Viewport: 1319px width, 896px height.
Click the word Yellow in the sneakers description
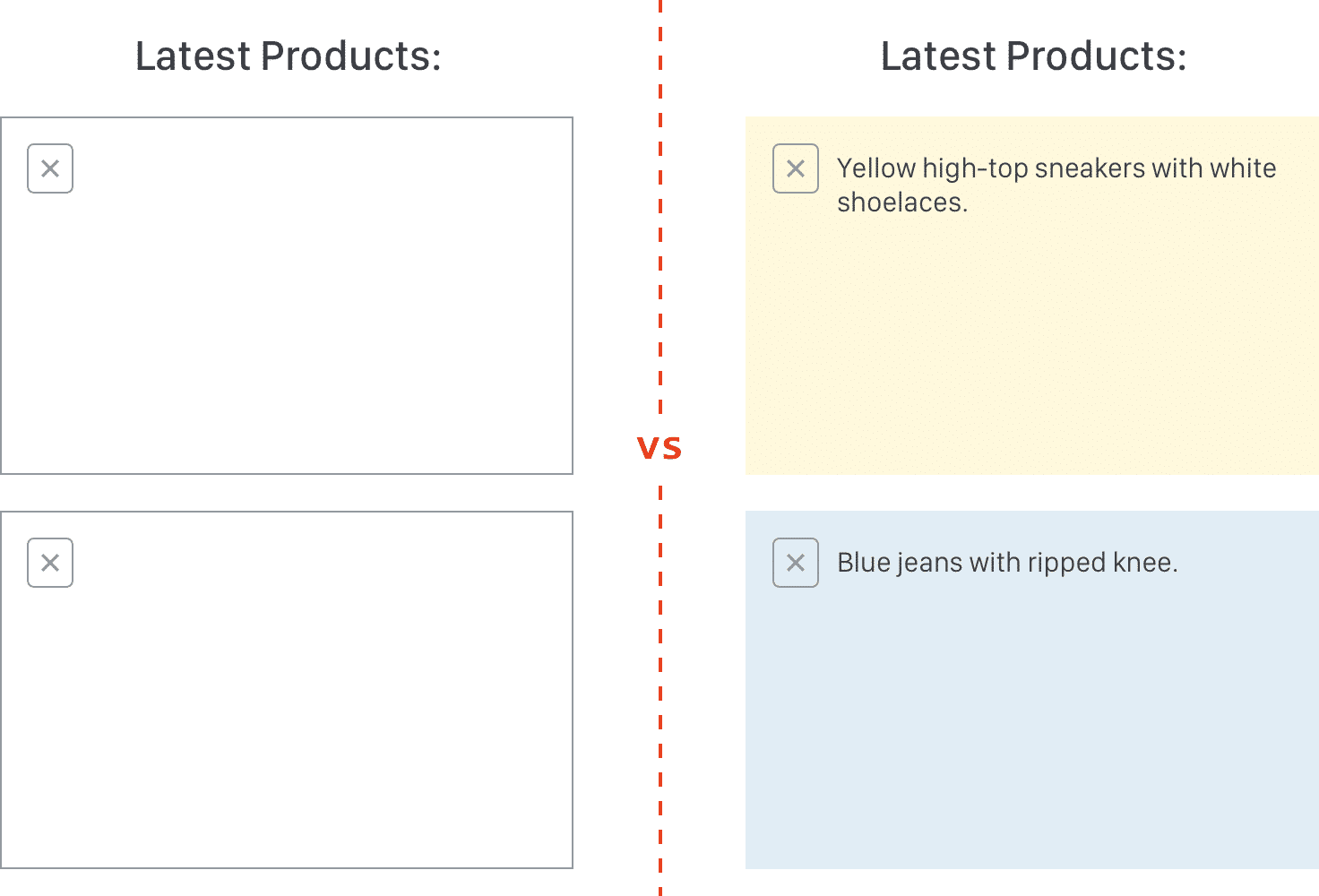coord(875,168)
